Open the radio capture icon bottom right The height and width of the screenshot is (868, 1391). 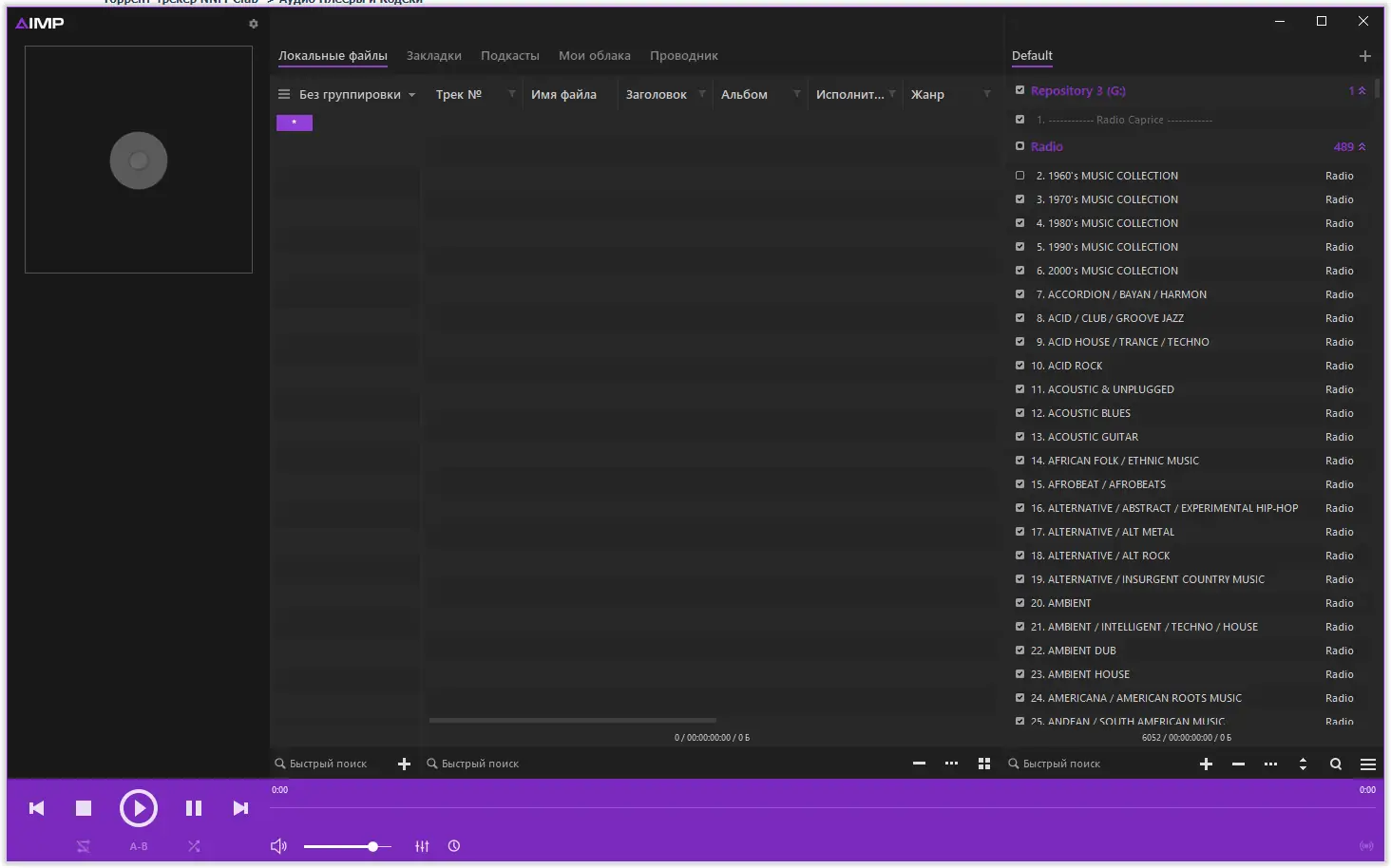pos(1364,846)
